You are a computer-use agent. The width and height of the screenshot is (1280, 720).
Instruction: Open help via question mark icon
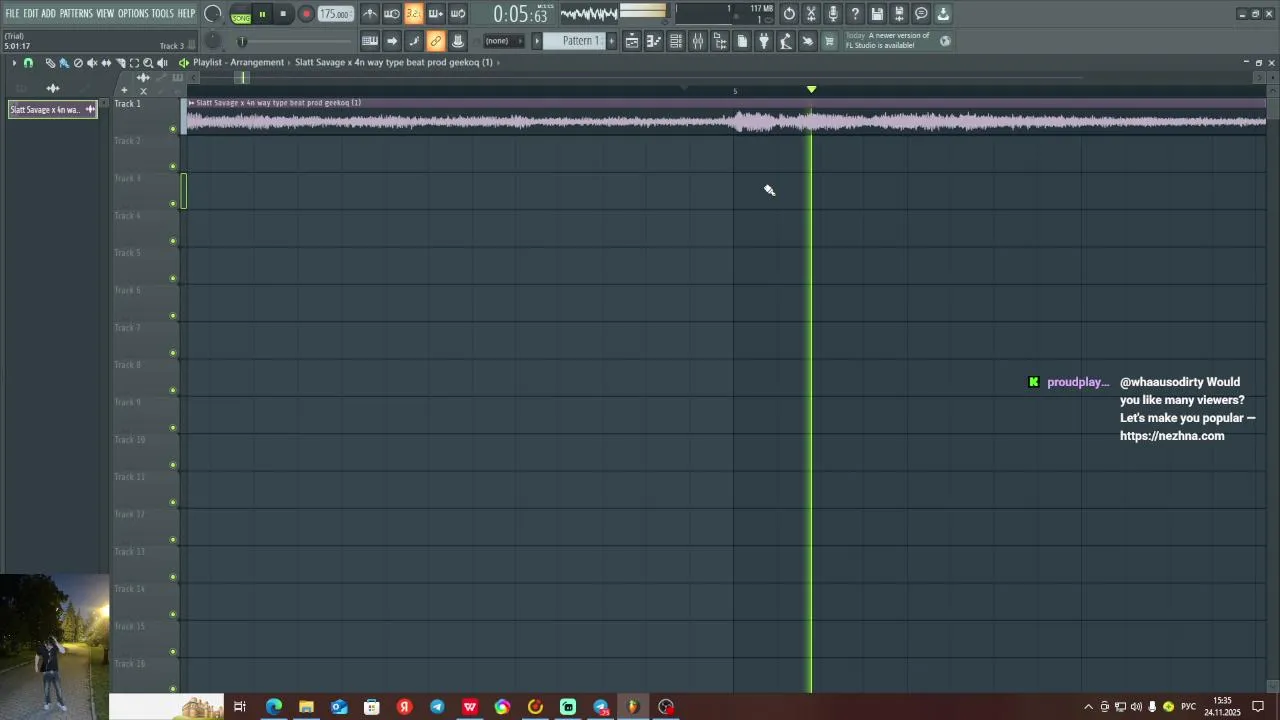tap(855, 14)
